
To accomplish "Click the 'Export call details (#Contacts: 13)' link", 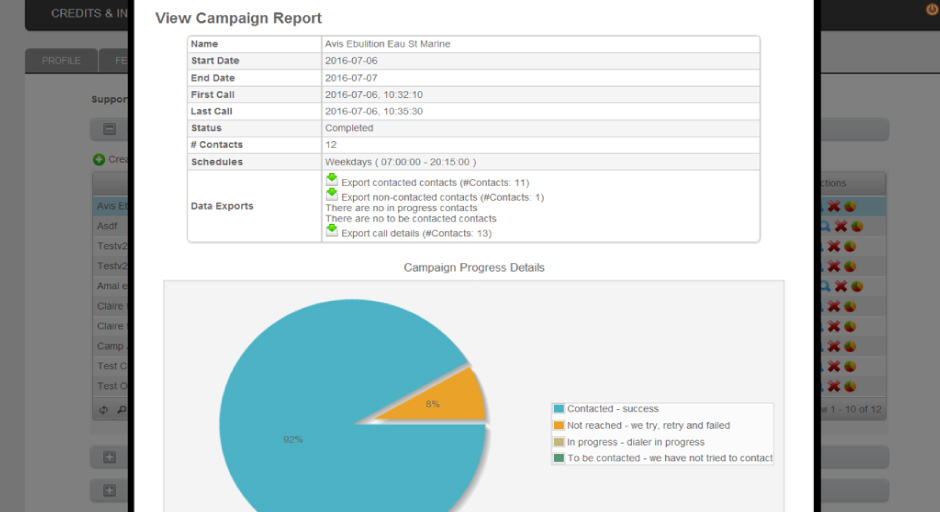I will point(416,233).
